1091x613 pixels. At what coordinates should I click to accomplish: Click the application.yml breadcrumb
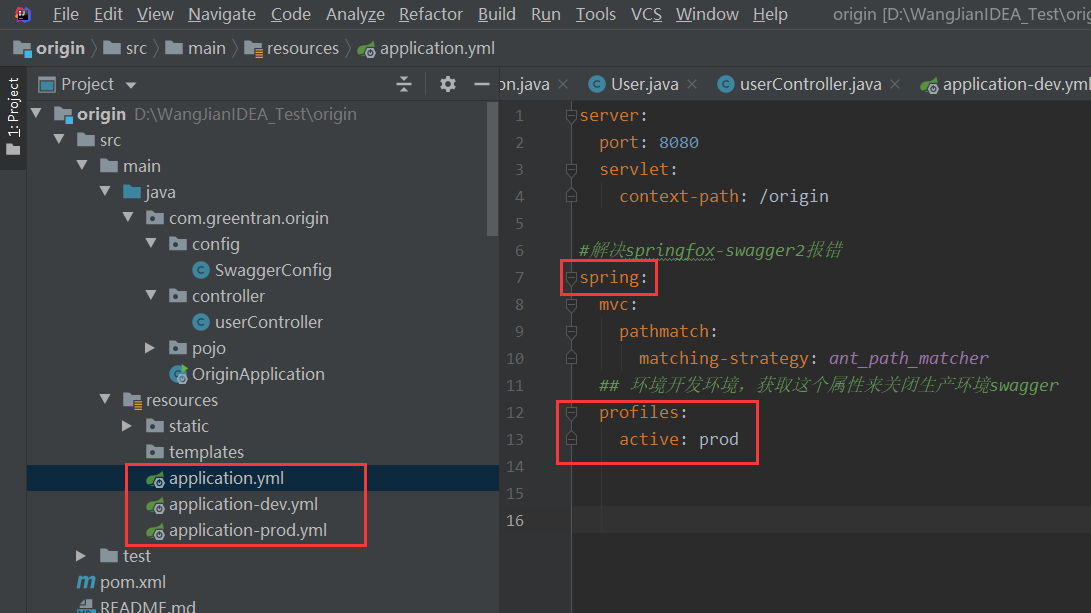click(426, 48)
